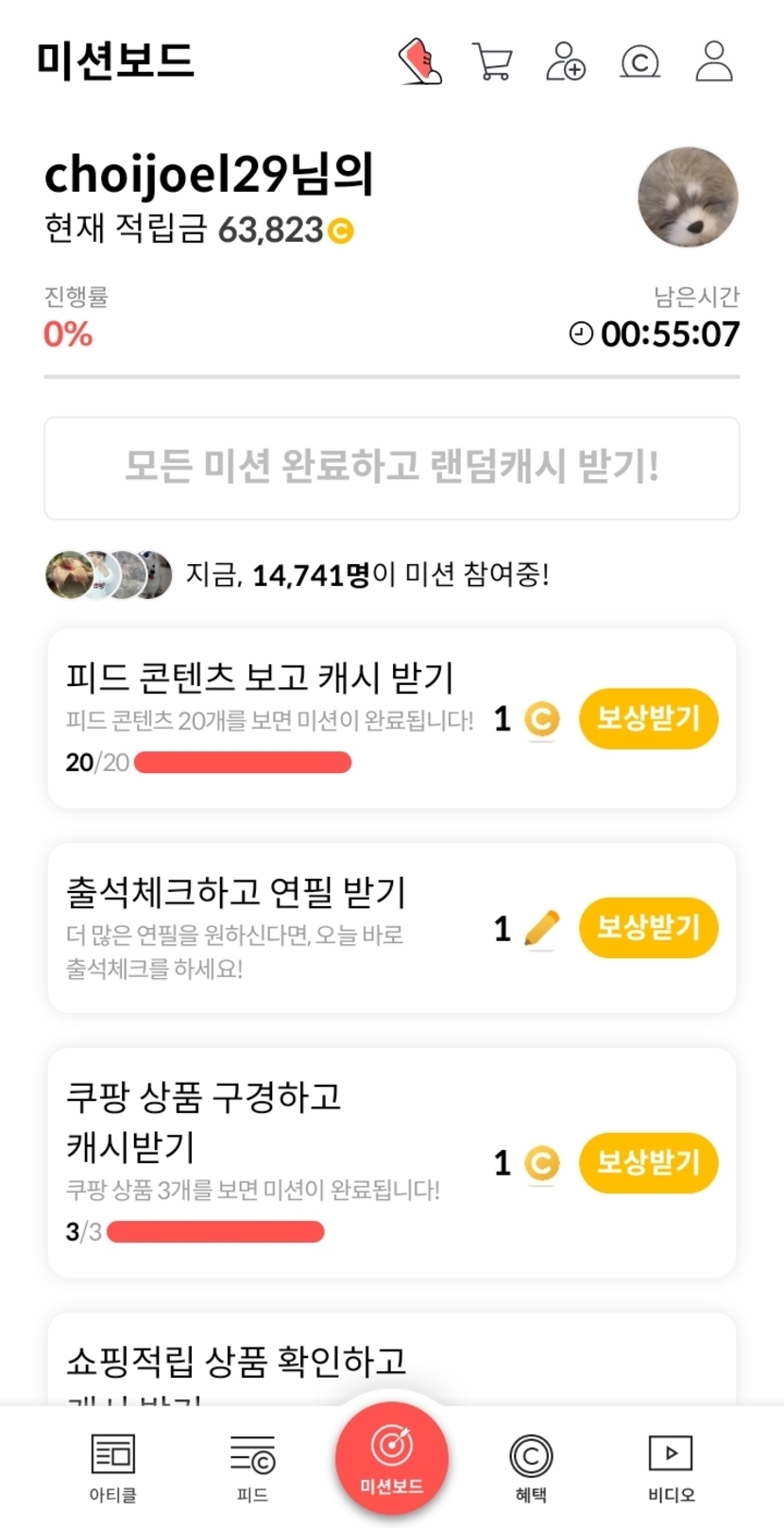Click the feed mission 20/20 progress bar
This screenshot has height=1528, width=784.
(243, 763)
